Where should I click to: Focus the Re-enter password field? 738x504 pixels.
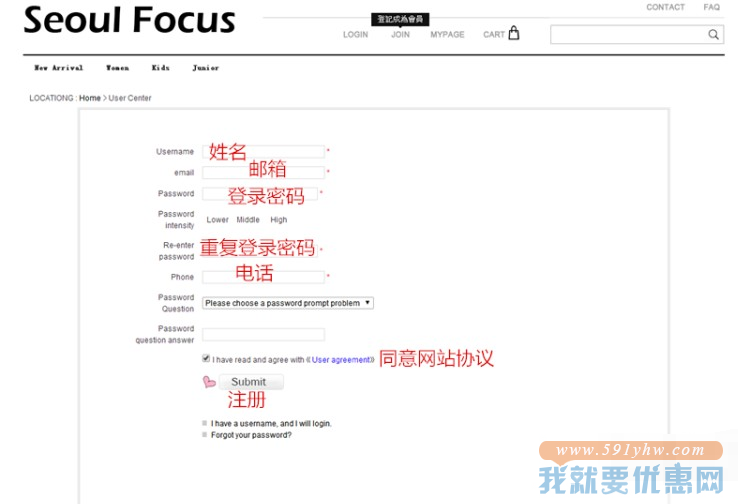(x=260, y=250)
